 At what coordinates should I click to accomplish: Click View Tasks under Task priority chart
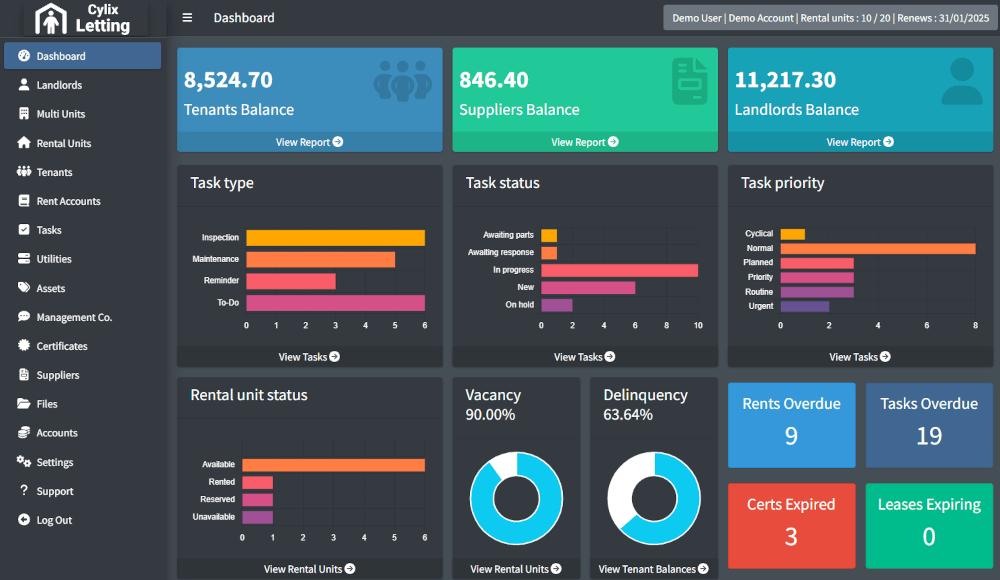(x=860, y=357)
